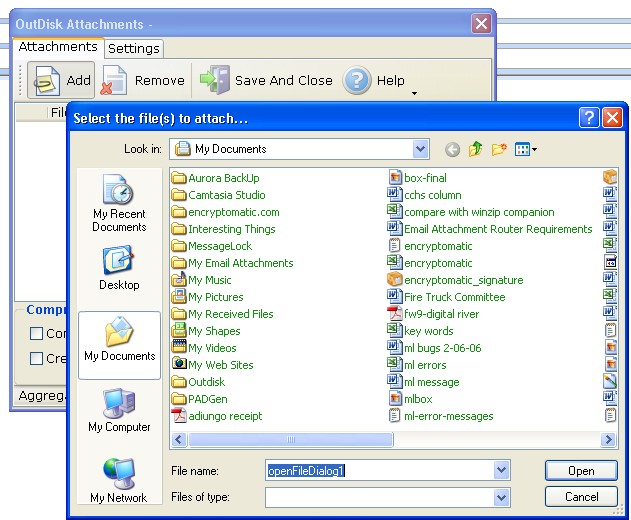This screenshot has width=631, height=520.
Task: Click the Remove attachment toolbar button
Action: pos(144,80)
